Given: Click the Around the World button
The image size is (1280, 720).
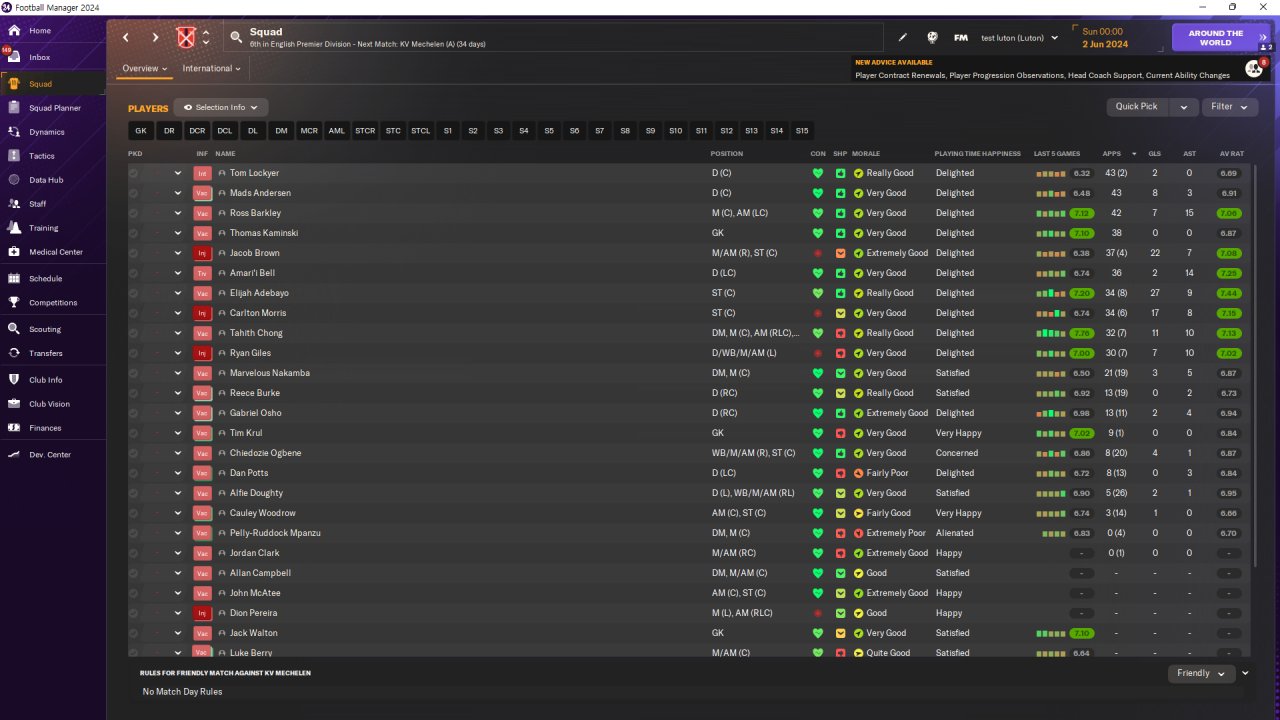Looking at the screenshot, I should 1221,38.
